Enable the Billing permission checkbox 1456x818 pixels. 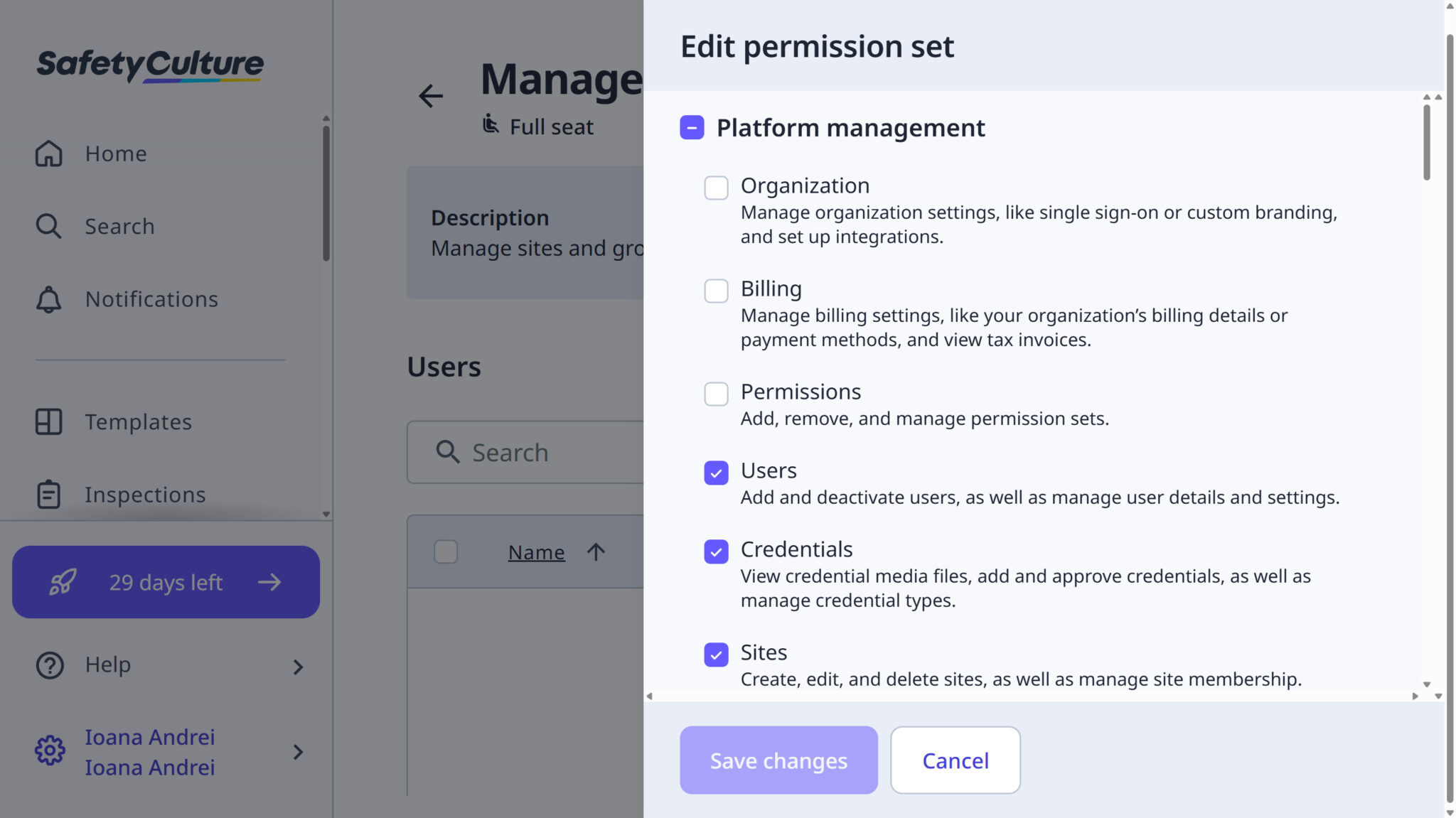[x=716, y=291]
